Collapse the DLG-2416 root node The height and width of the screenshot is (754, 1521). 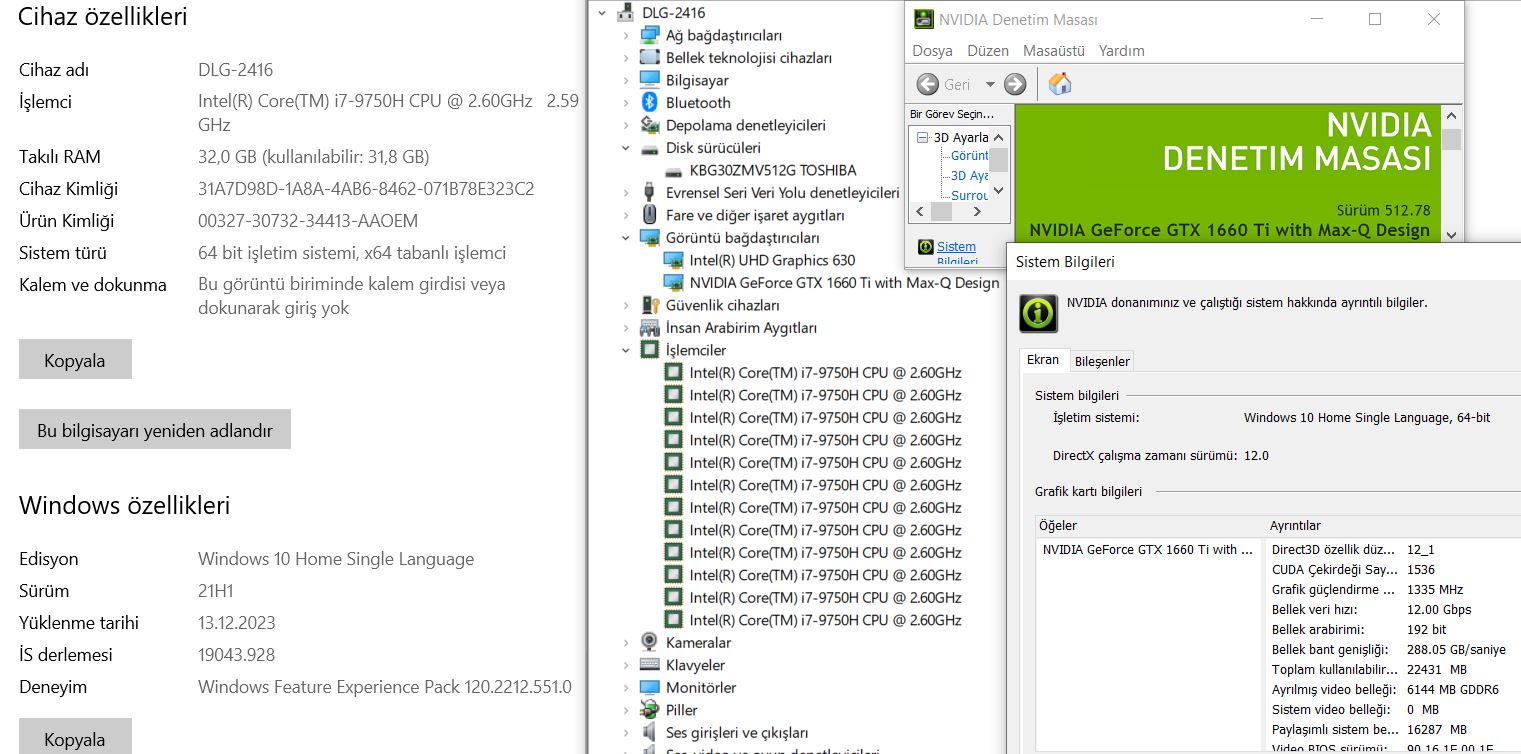[602, 13]
